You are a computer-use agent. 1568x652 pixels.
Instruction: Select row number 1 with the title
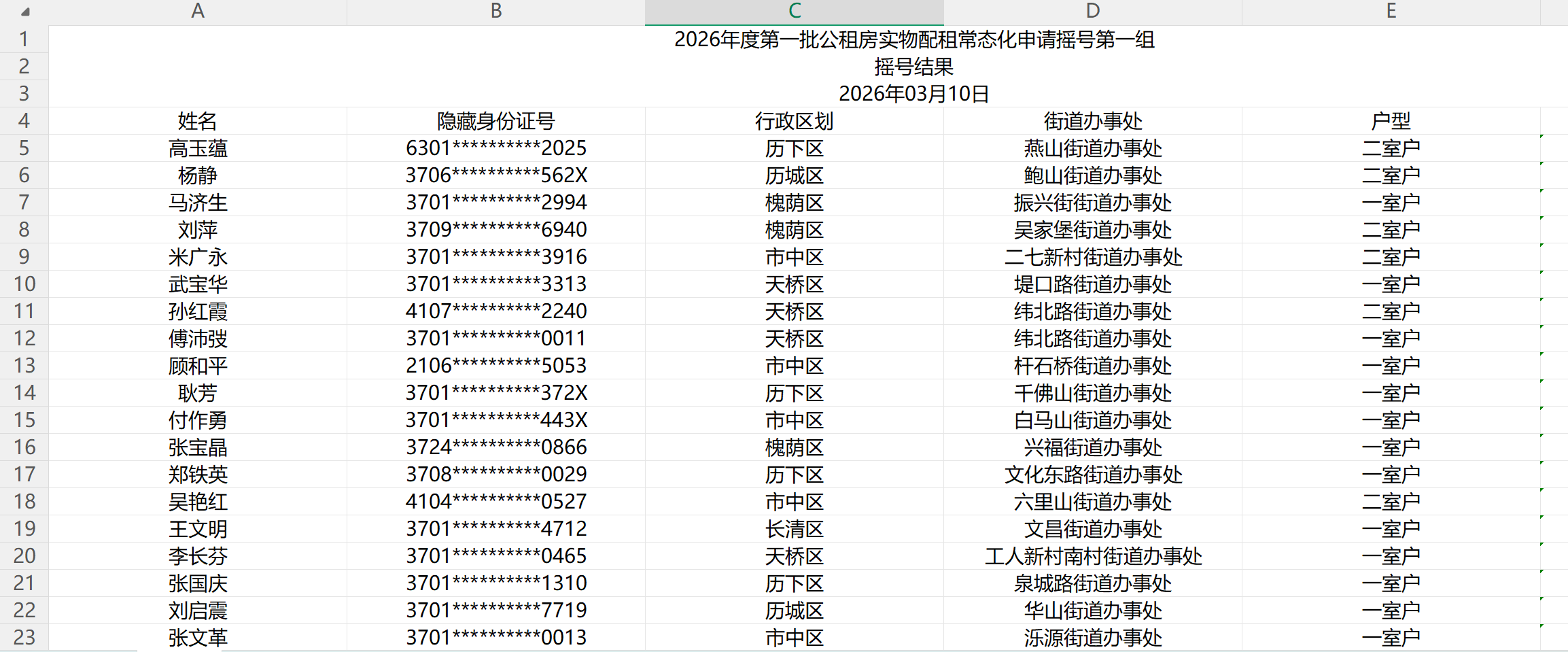(24, 39)
